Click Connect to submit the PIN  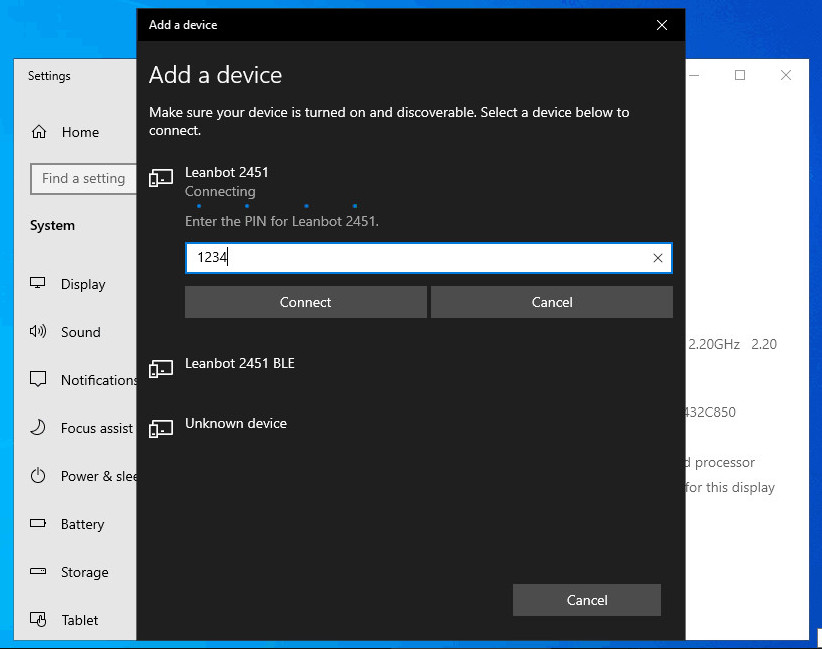[306, 302]
